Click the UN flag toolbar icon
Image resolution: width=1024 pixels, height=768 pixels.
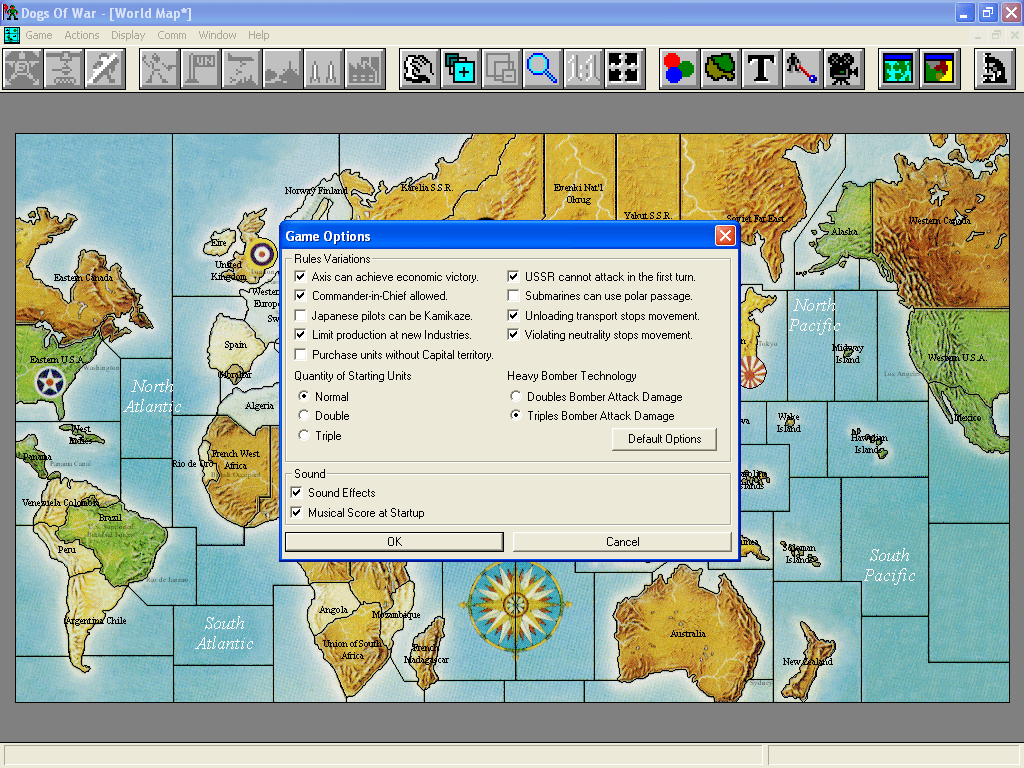click(x=200, y=69)
